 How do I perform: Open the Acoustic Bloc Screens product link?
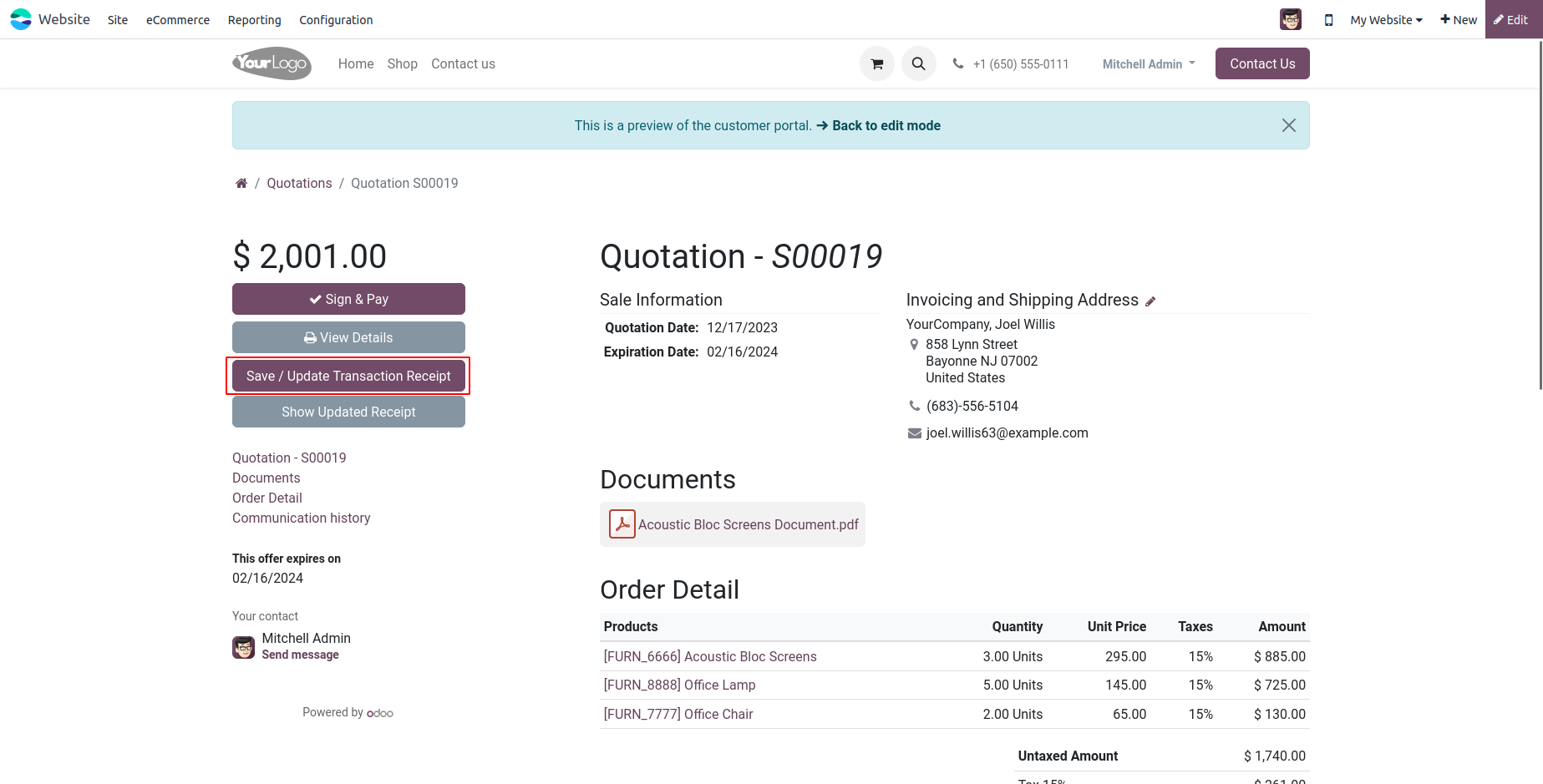pyautogui.click(x=710, y=657)
